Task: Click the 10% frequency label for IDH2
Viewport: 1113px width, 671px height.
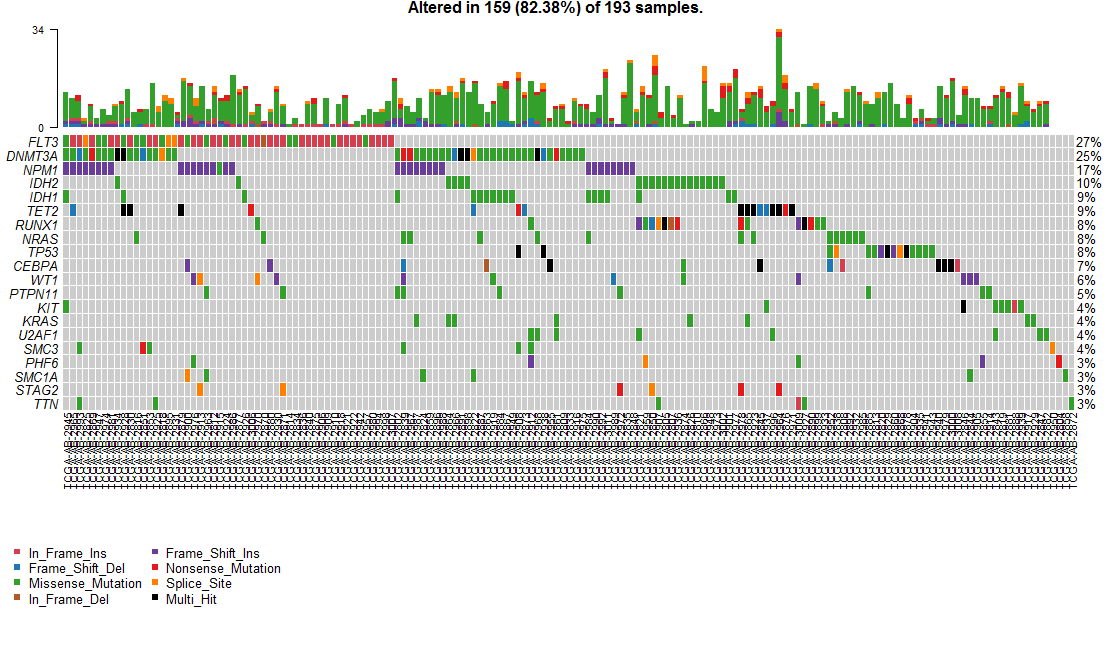Action: [x=1091, y=184]
